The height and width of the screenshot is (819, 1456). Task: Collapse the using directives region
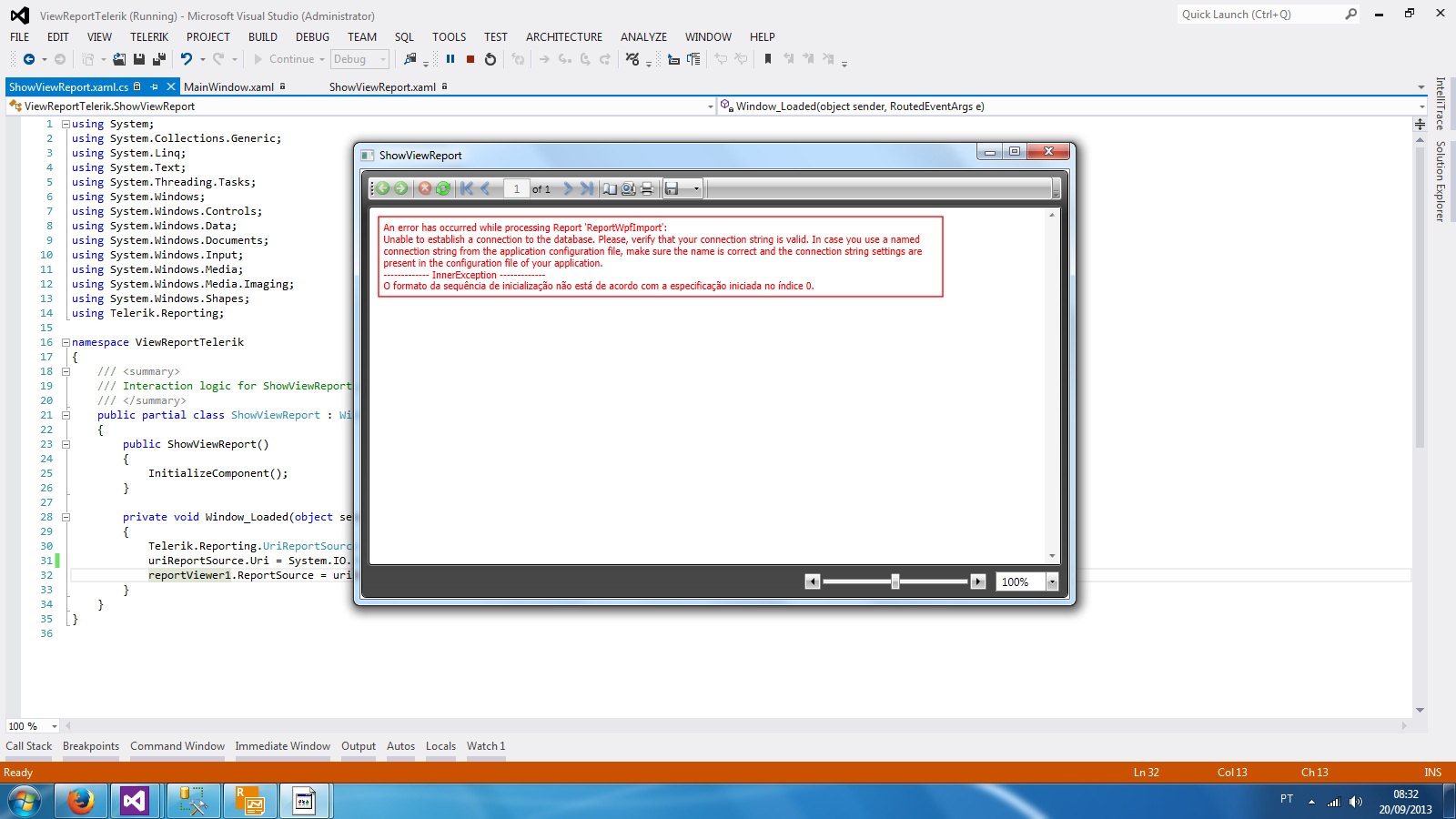coord(66,124)
